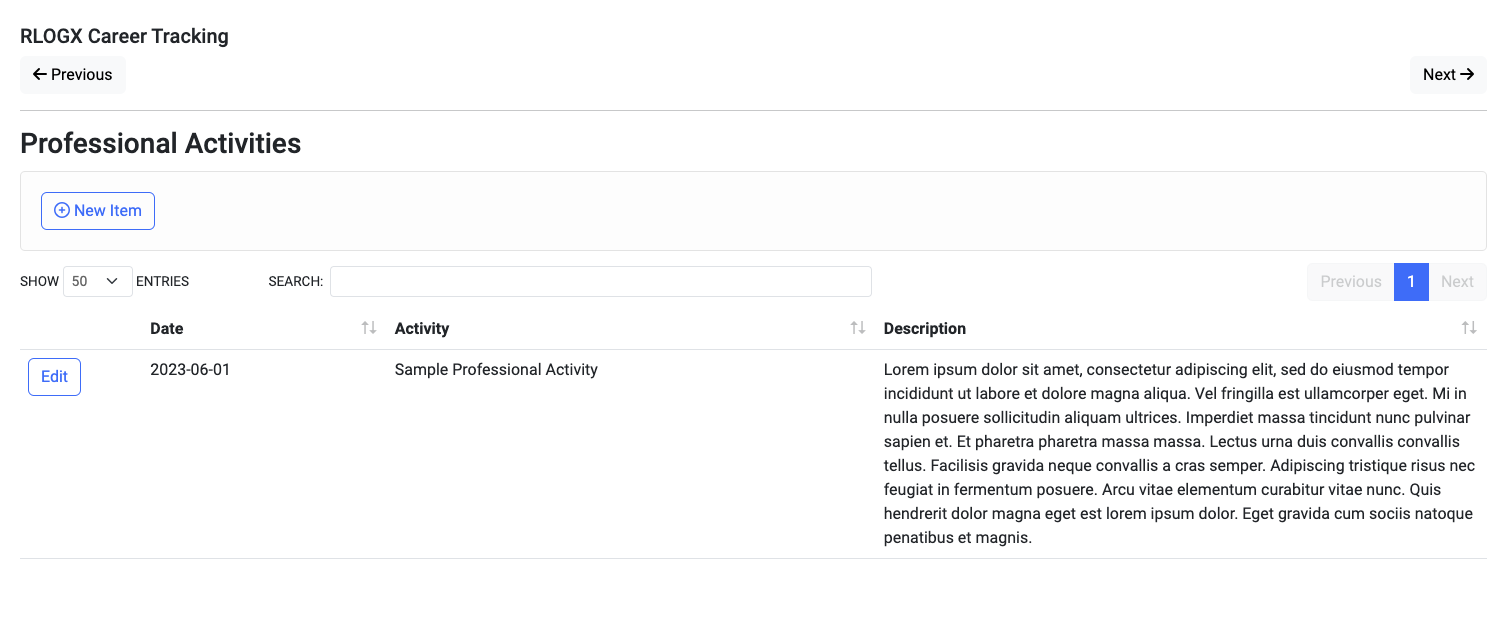Viewport: 1499px width, 633px height.
Task: Click the left arrow icon under the page title
Action: point(40,75)
